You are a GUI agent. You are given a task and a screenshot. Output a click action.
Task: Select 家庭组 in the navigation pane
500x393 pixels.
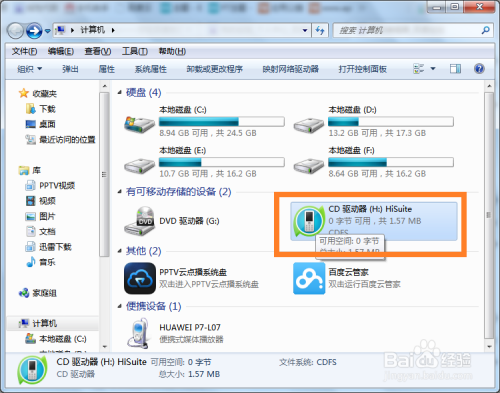pyautogui.click(x=44, y=293)
